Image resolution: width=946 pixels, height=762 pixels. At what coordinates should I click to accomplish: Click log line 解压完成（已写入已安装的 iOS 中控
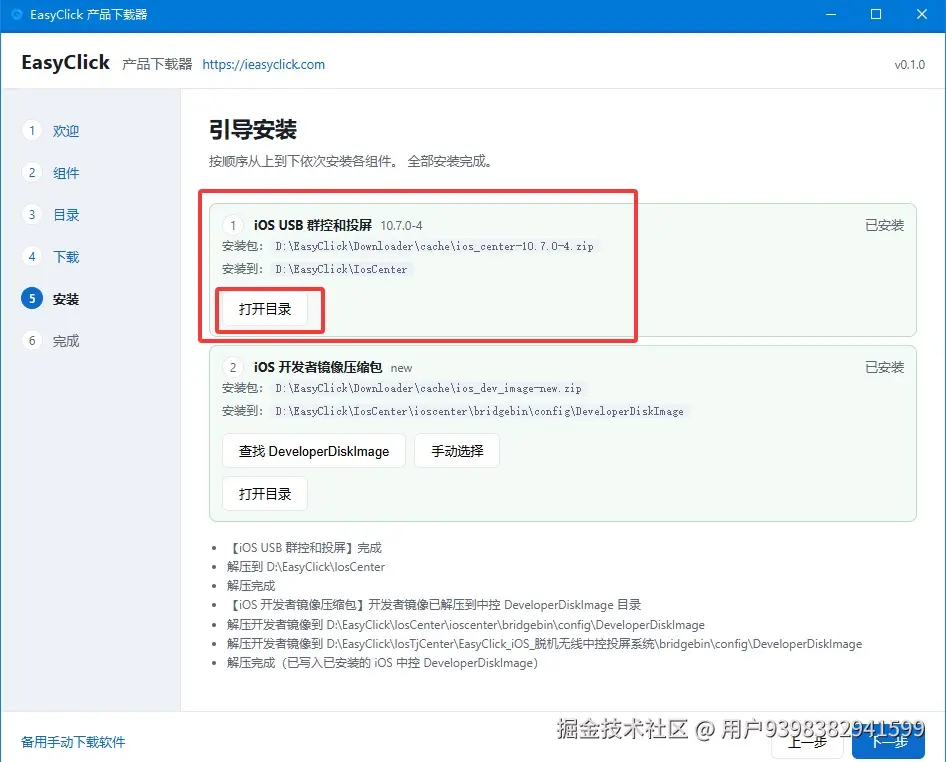pyautogui.click(x=383, y=663)
